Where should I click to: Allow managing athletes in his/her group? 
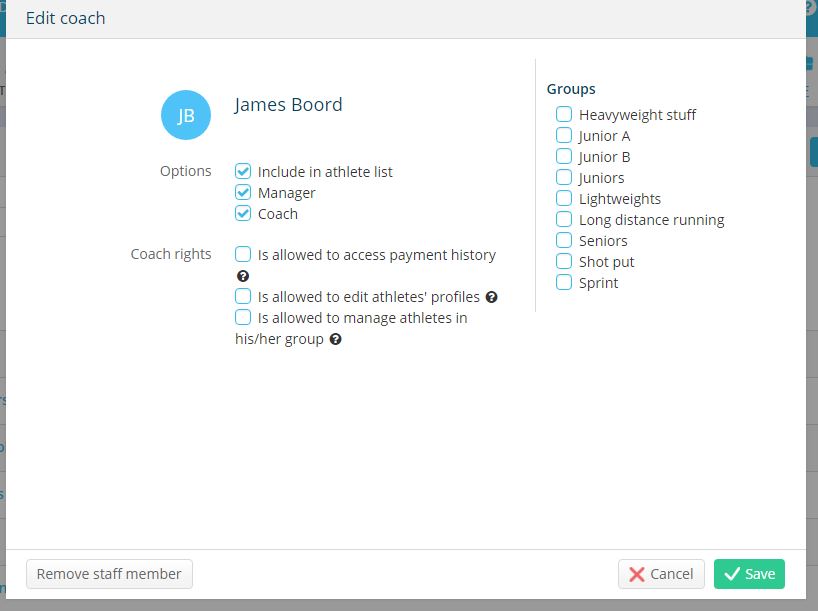[243, 317]
